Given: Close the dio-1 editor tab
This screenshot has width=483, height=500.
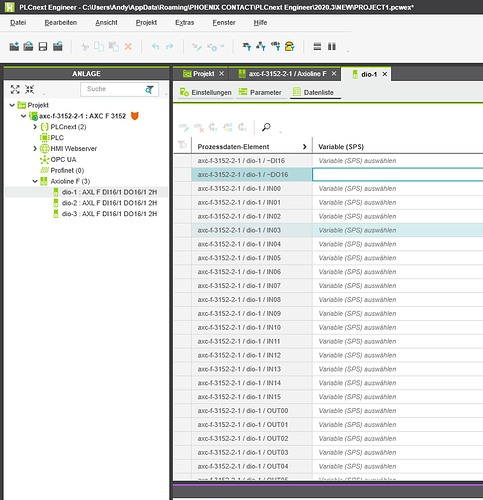Looking at the screenshot, I should pos(385,74).
